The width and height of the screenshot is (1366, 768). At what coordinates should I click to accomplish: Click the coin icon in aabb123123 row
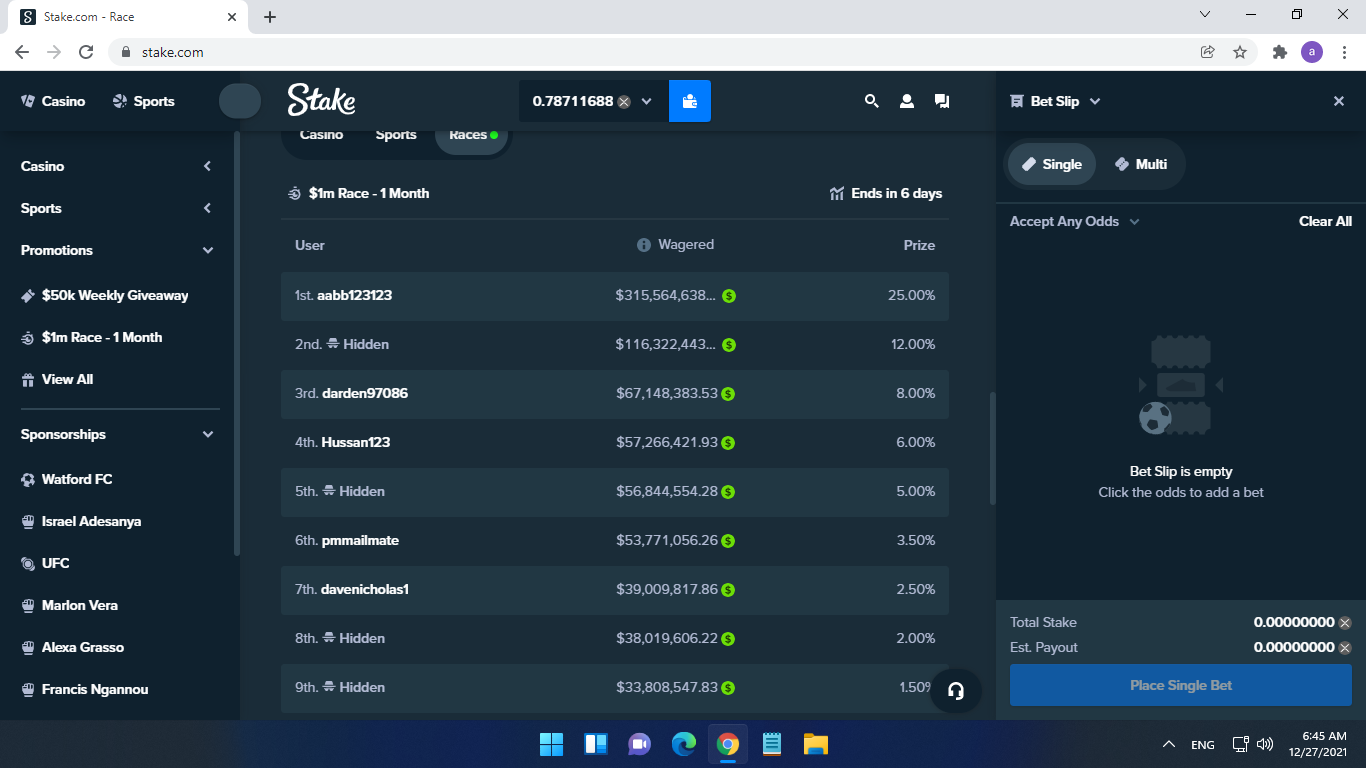[729, 296]
